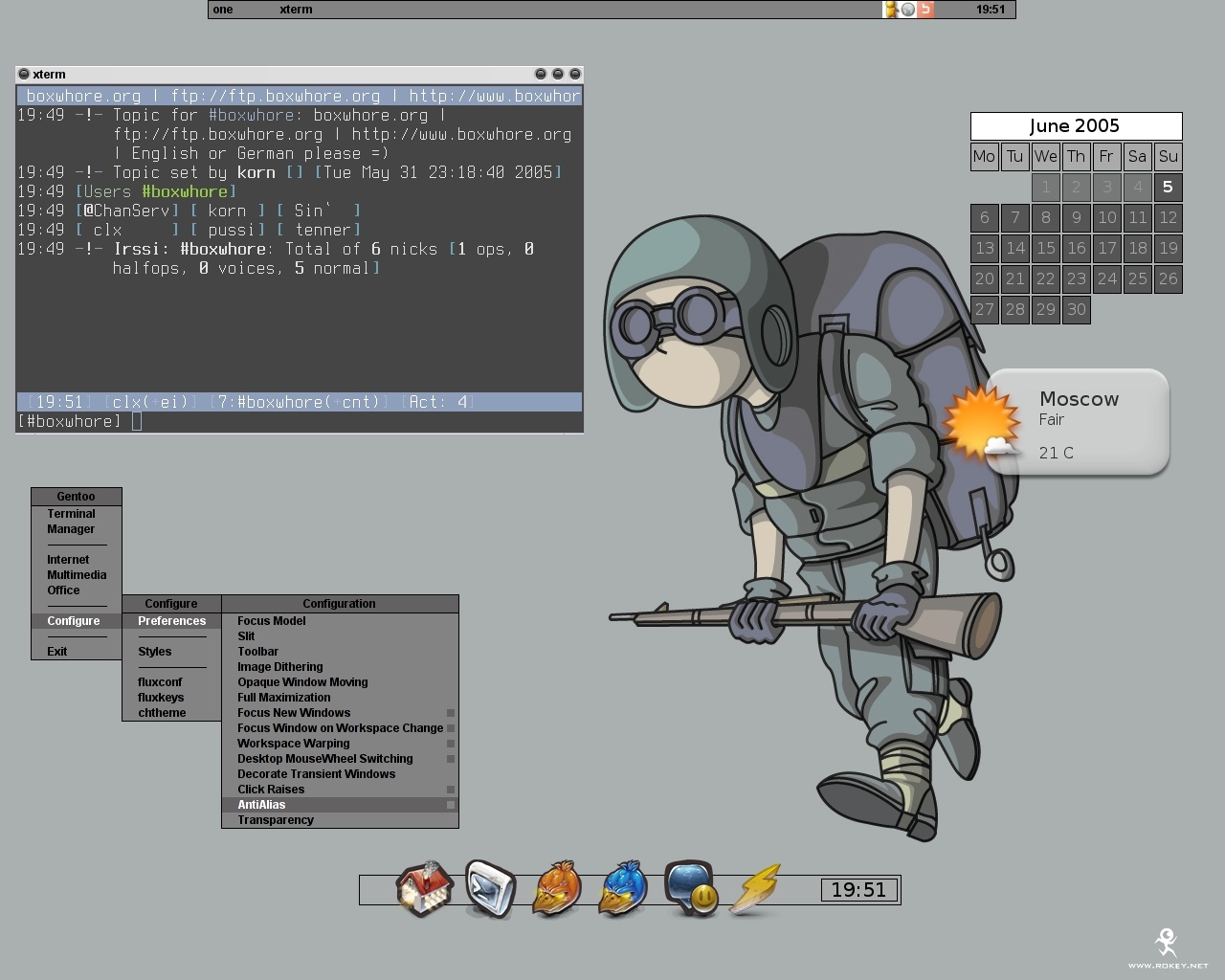Toggle Focus New Windows option

(340, 713)
